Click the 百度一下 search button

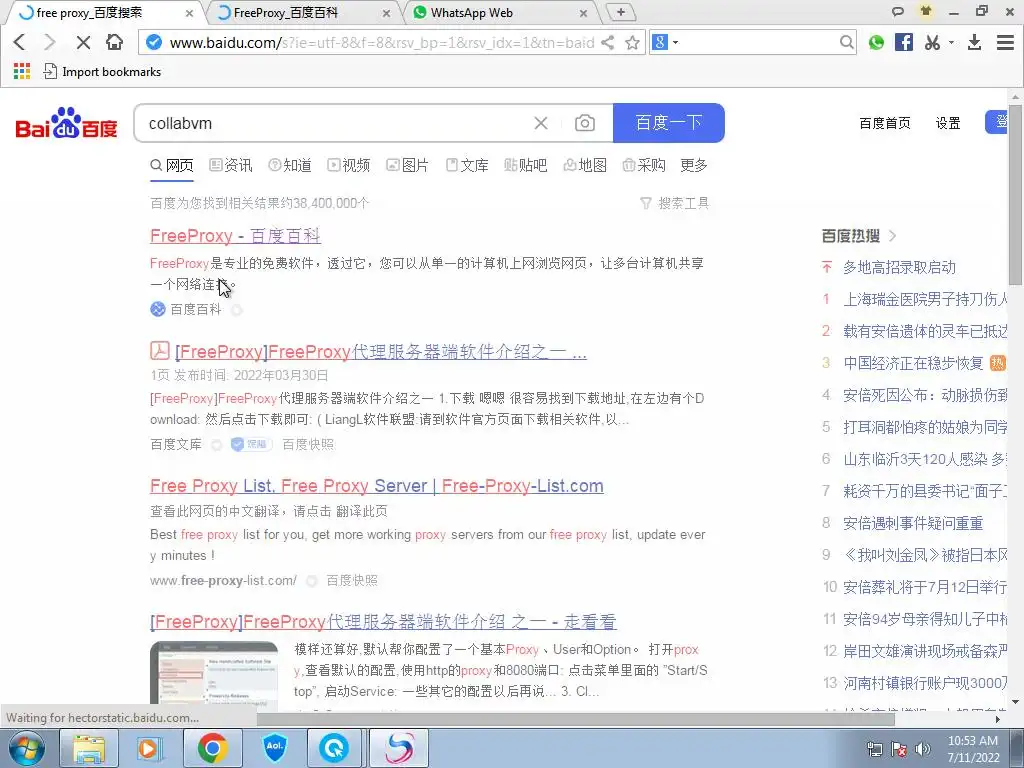pyautogui.click(x=669, y=123)
